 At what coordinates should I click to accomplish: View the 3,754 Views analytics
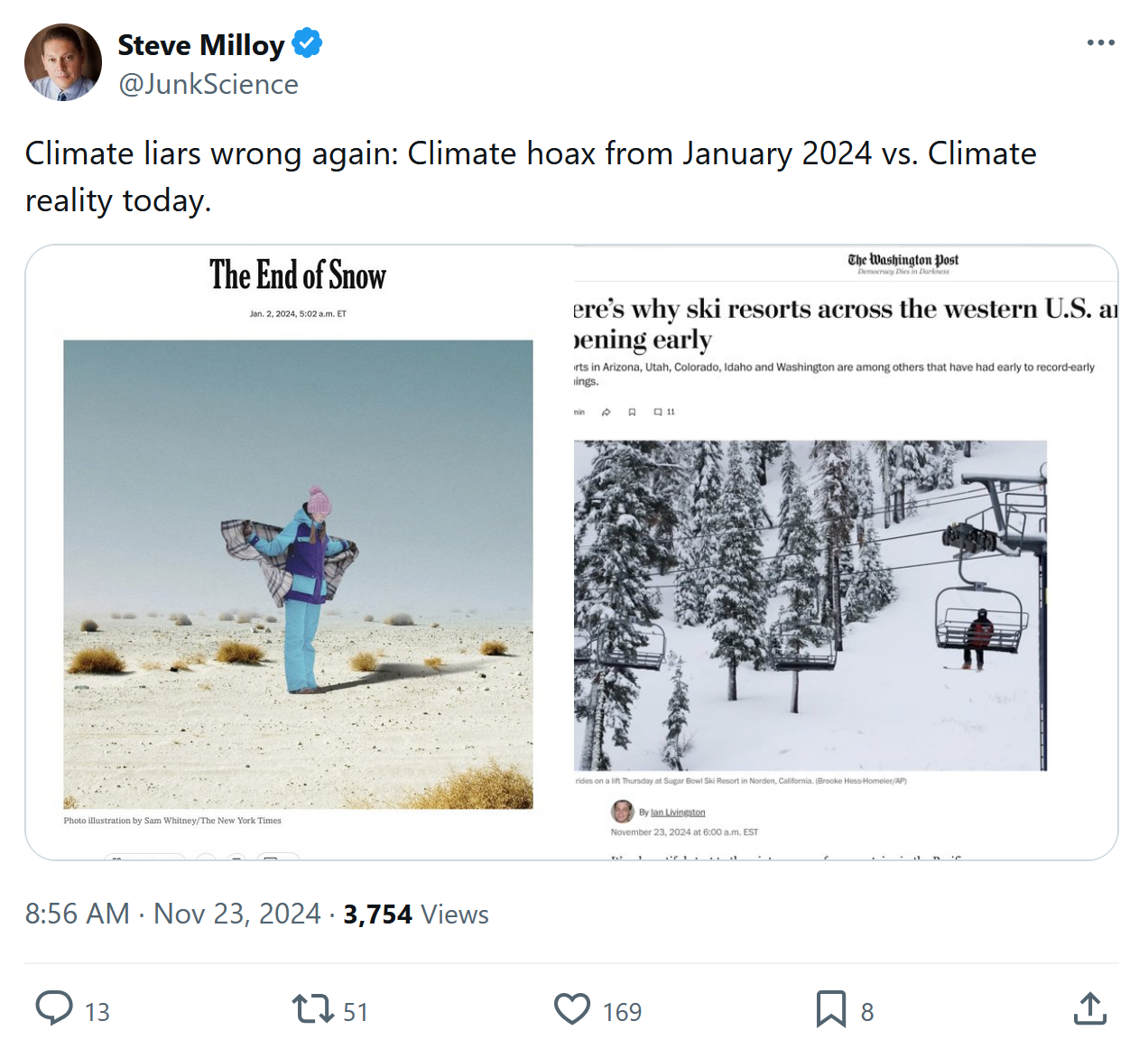click(x=416, y=914)
